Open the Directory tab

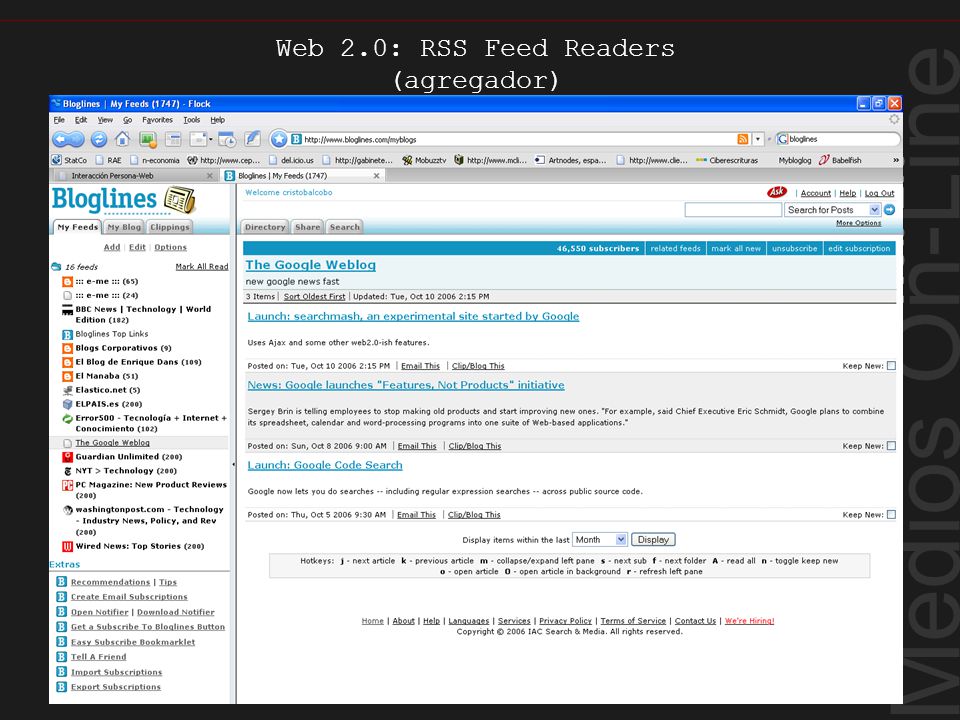[x=265, y=227]
